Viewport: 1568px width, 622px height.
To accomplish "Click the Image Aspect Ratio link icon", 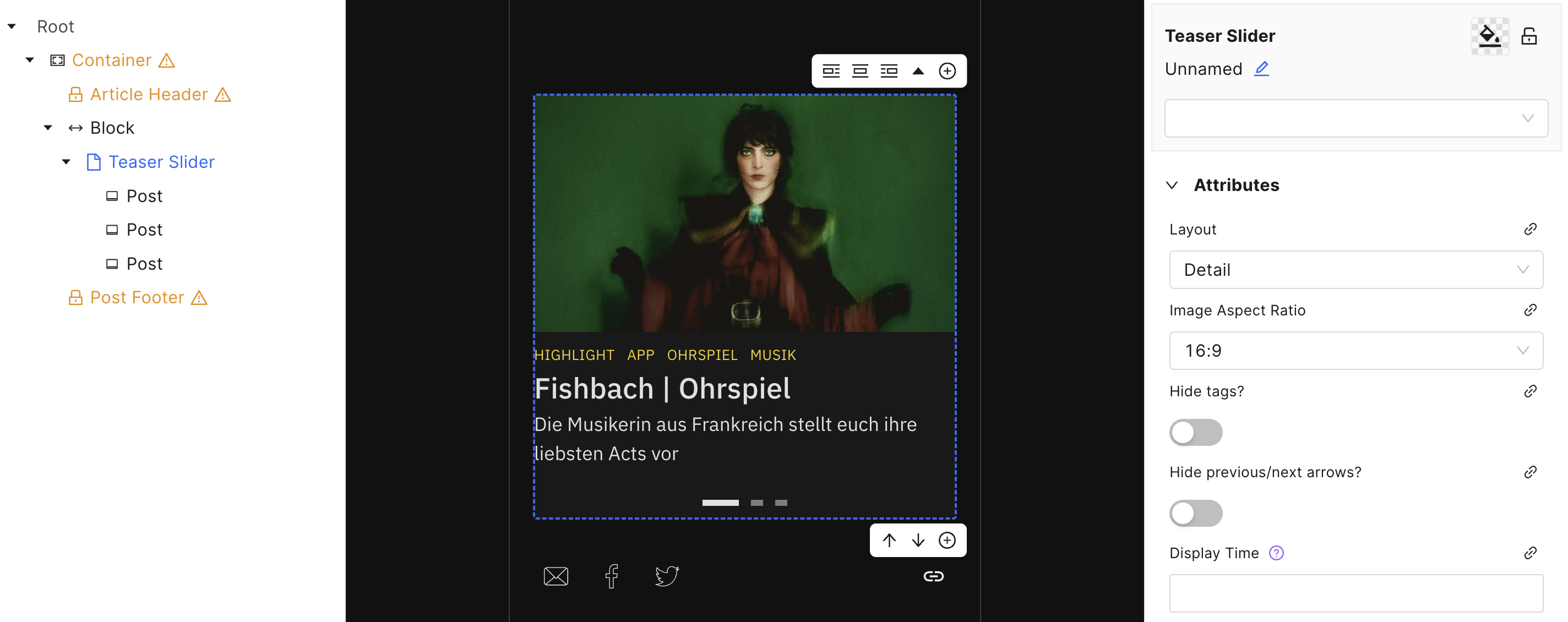I will [1530, 310].
